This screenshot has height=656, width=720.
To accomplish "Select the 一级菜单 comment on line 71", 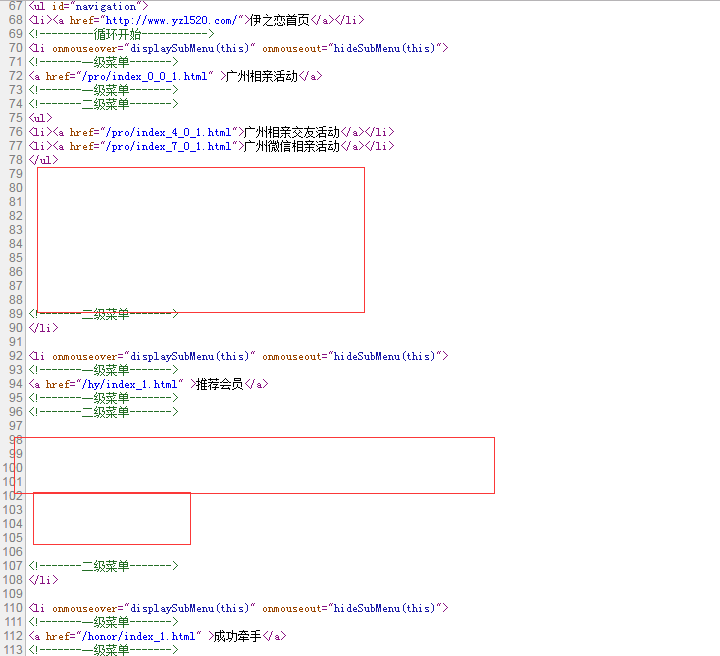I will [103, 62].
